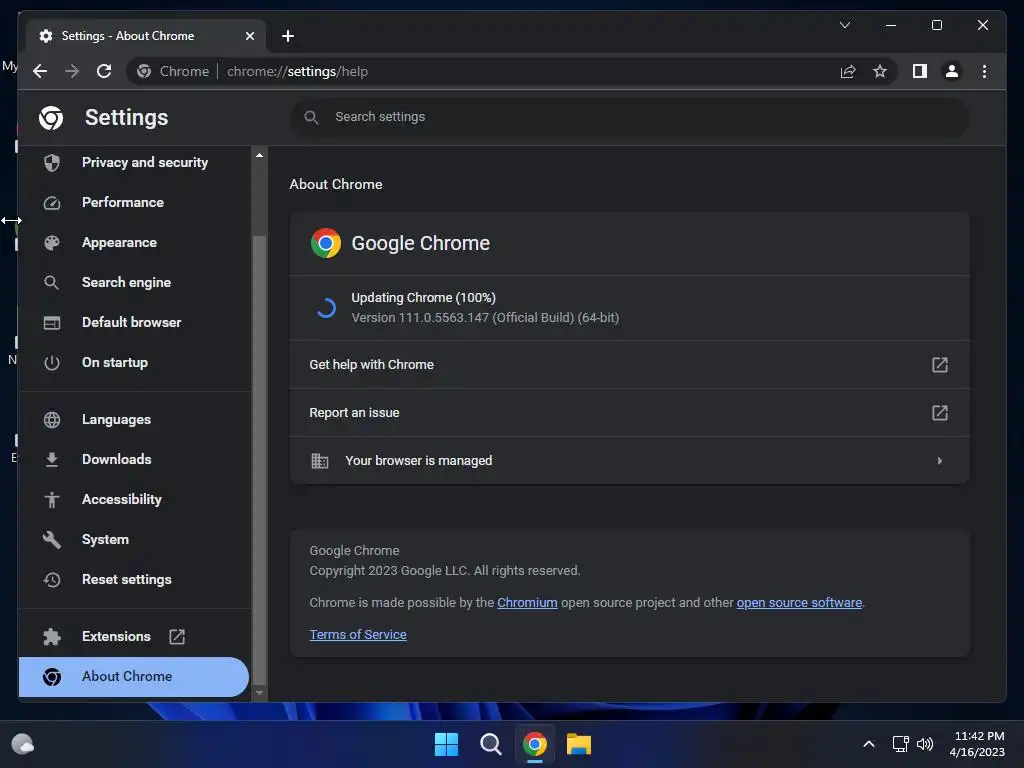This screenshot has height=768, width=1024.
Task: Open Windows taskbar search
Action: (x=490, y=744)
